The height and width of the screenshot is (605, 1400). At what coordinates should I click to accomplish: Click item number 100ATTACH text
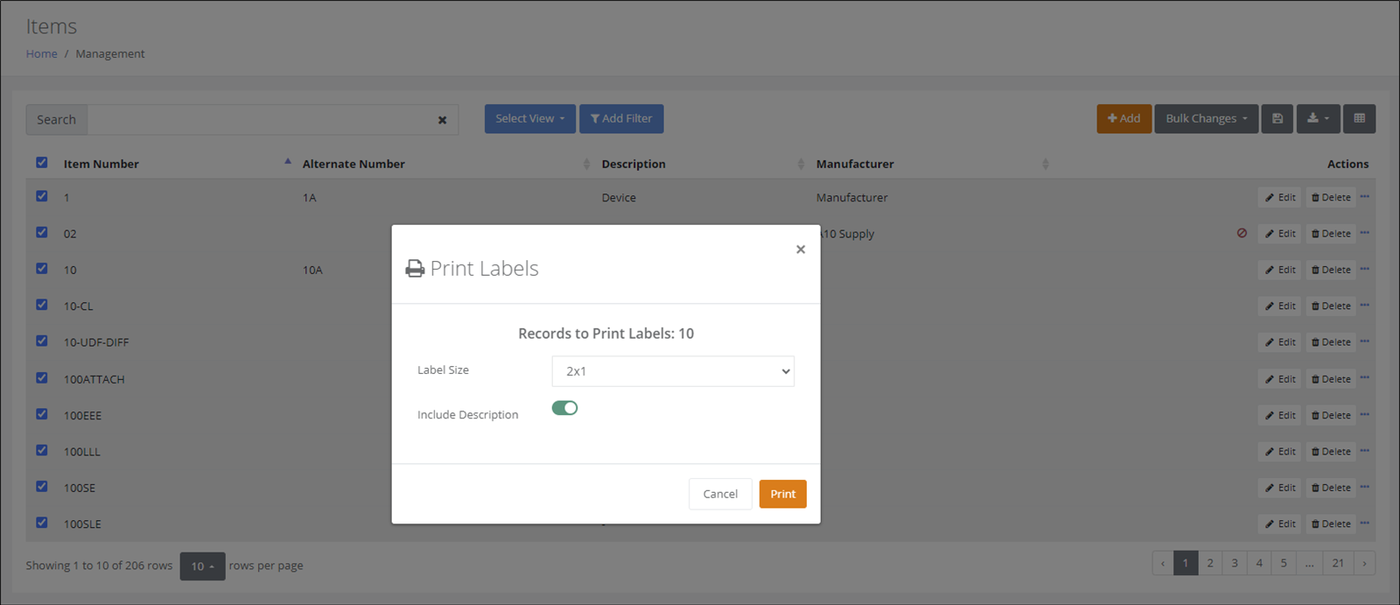click(x=94, y=379)
